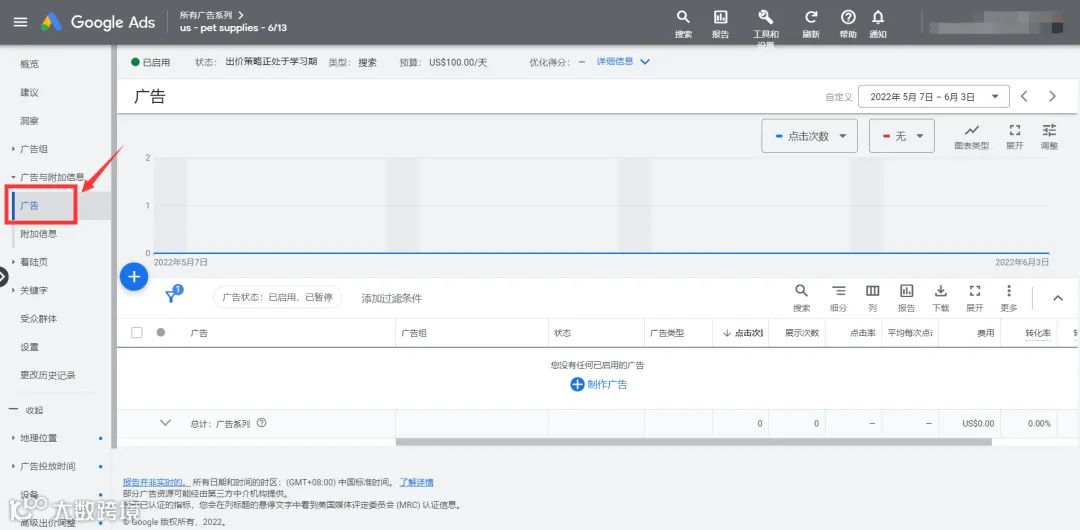Go to next date range arrow
This screenshot has height=530, width=1080.
pyautogui.click(x=1052, y=96)
